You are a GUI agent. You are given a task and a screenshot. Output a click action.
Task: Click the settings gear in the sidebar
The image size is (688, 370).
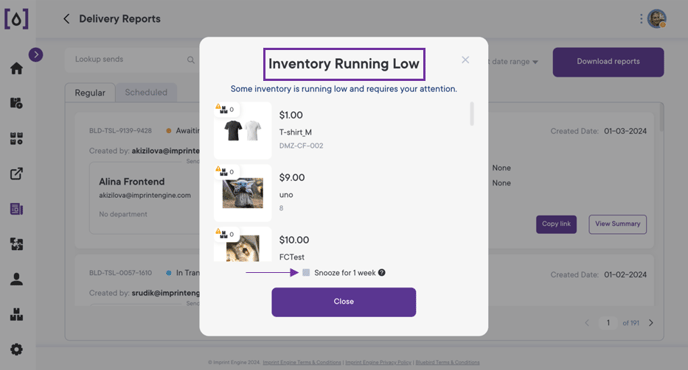tap(17, 349)
